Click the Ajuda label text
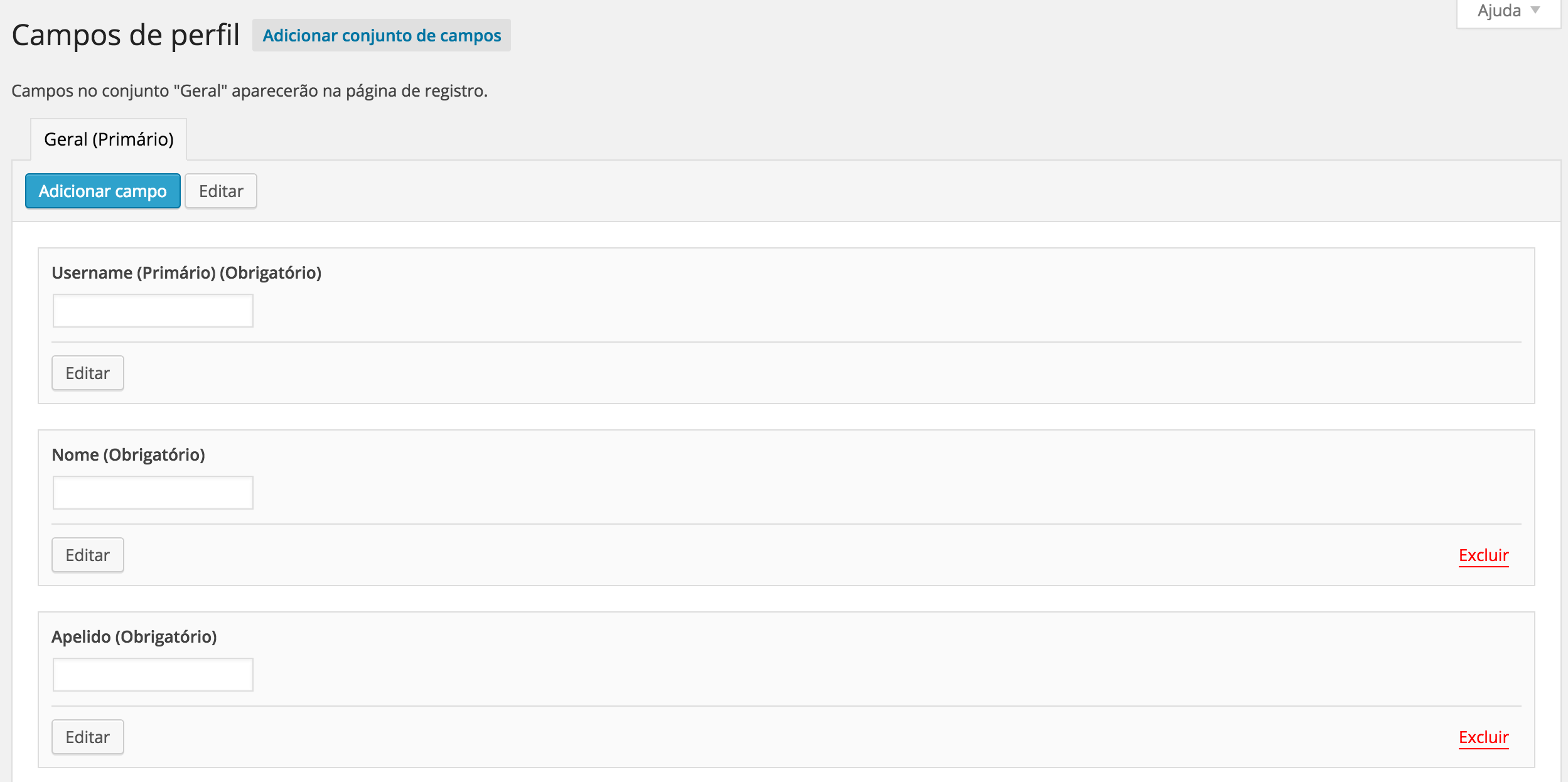This screenshot has width=1568, height=782. (1499, 11)
